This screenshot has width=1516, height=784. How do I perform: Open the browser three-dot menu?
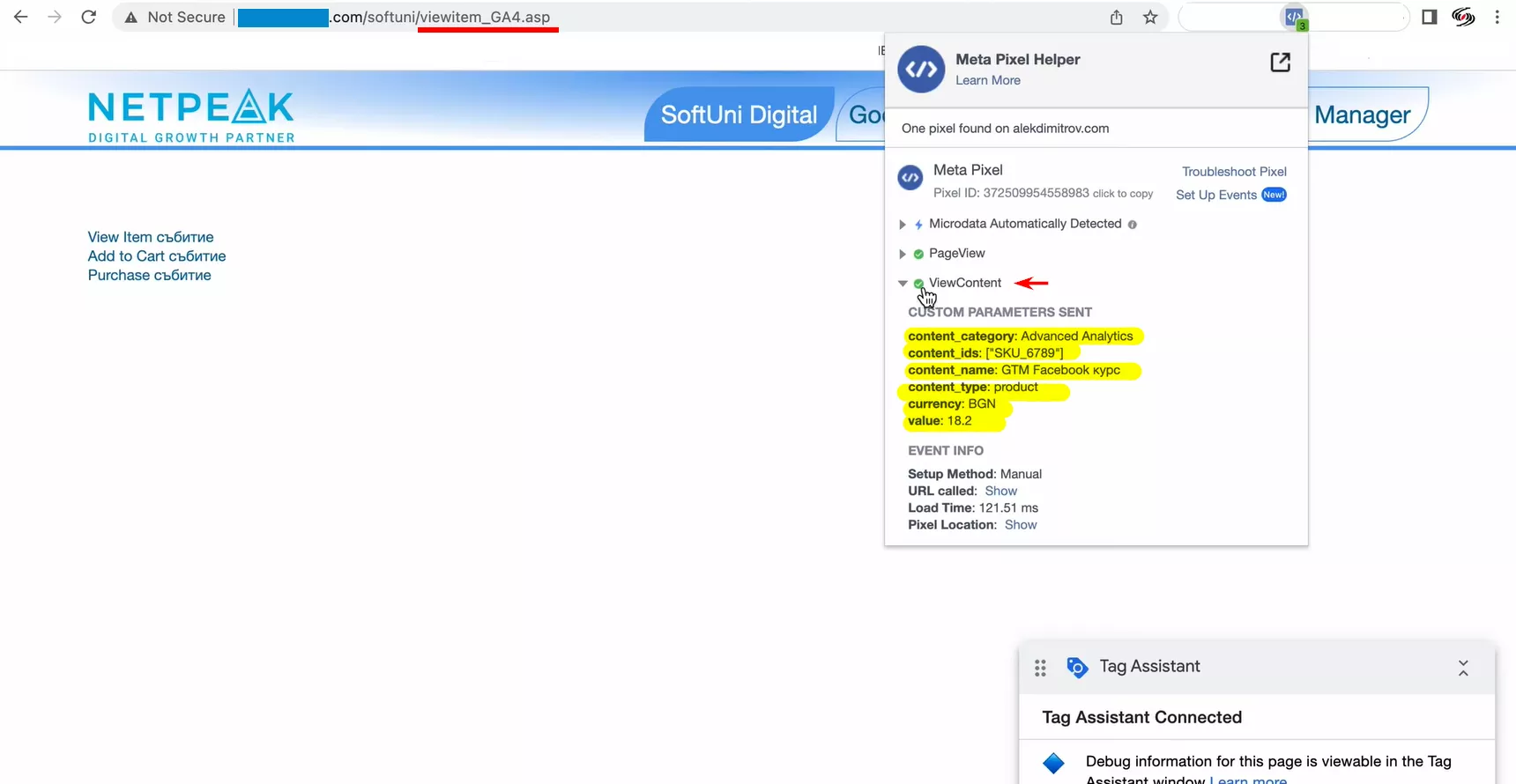[x=1497, y=17]
